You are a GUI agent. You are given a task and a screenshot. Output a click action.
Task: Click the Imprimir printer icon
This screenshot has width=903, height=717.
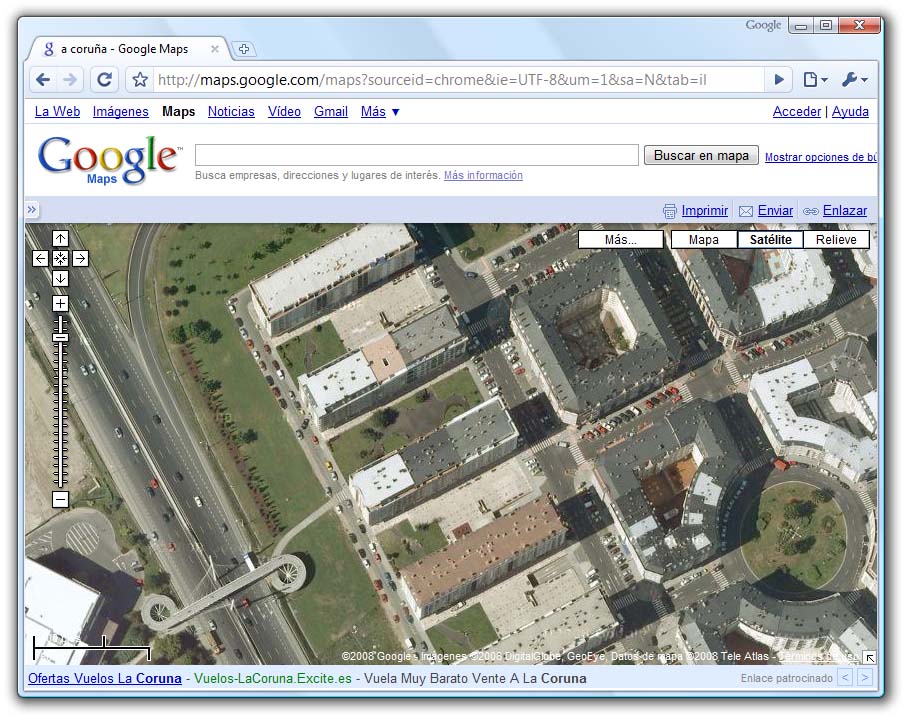tap(669, 211)
